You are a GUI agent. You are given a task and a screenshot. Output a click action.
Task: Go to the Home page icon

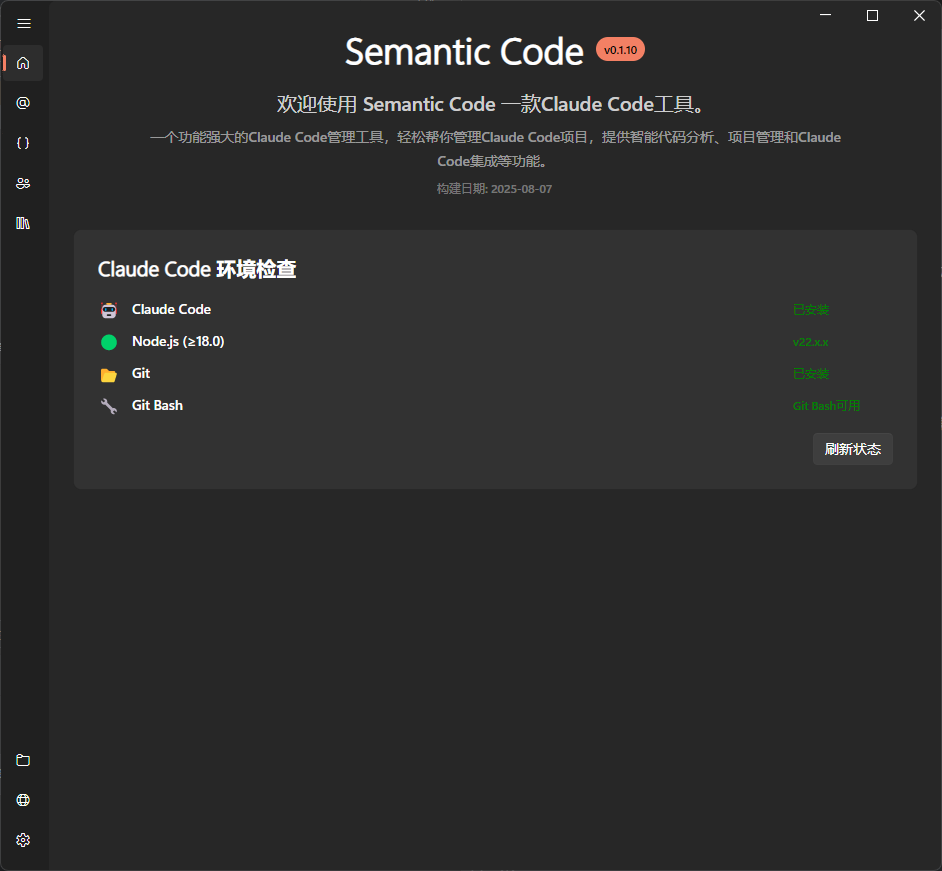(23, 63)
